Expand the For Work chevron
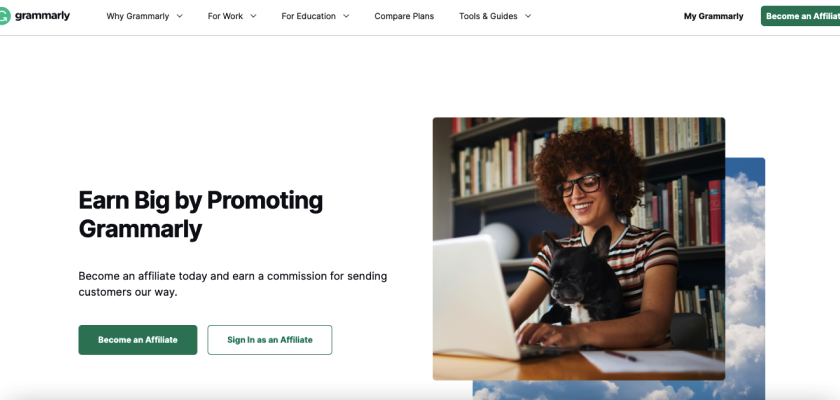The height and width of the screenshot is (400, 840). coord(253,16)
